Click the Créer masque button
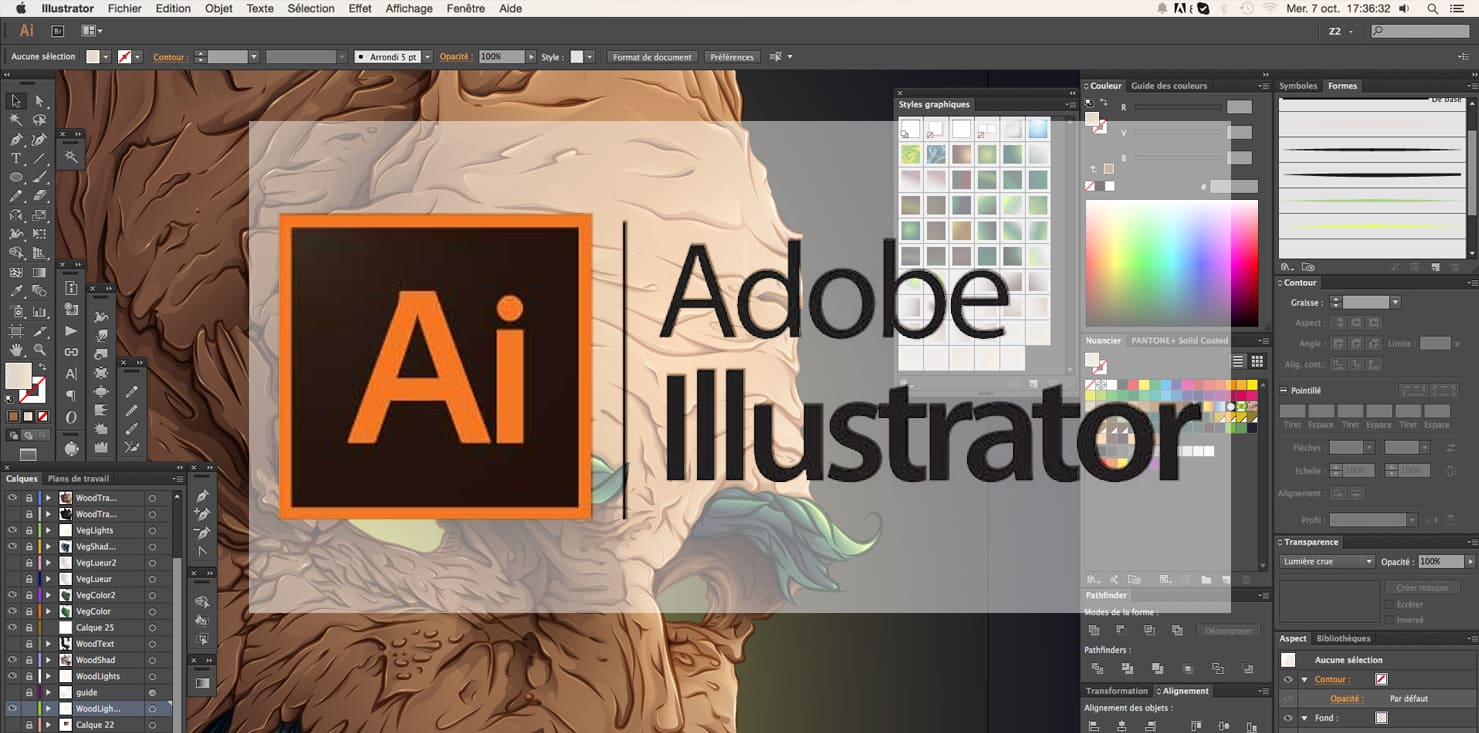 (1422, 588)
